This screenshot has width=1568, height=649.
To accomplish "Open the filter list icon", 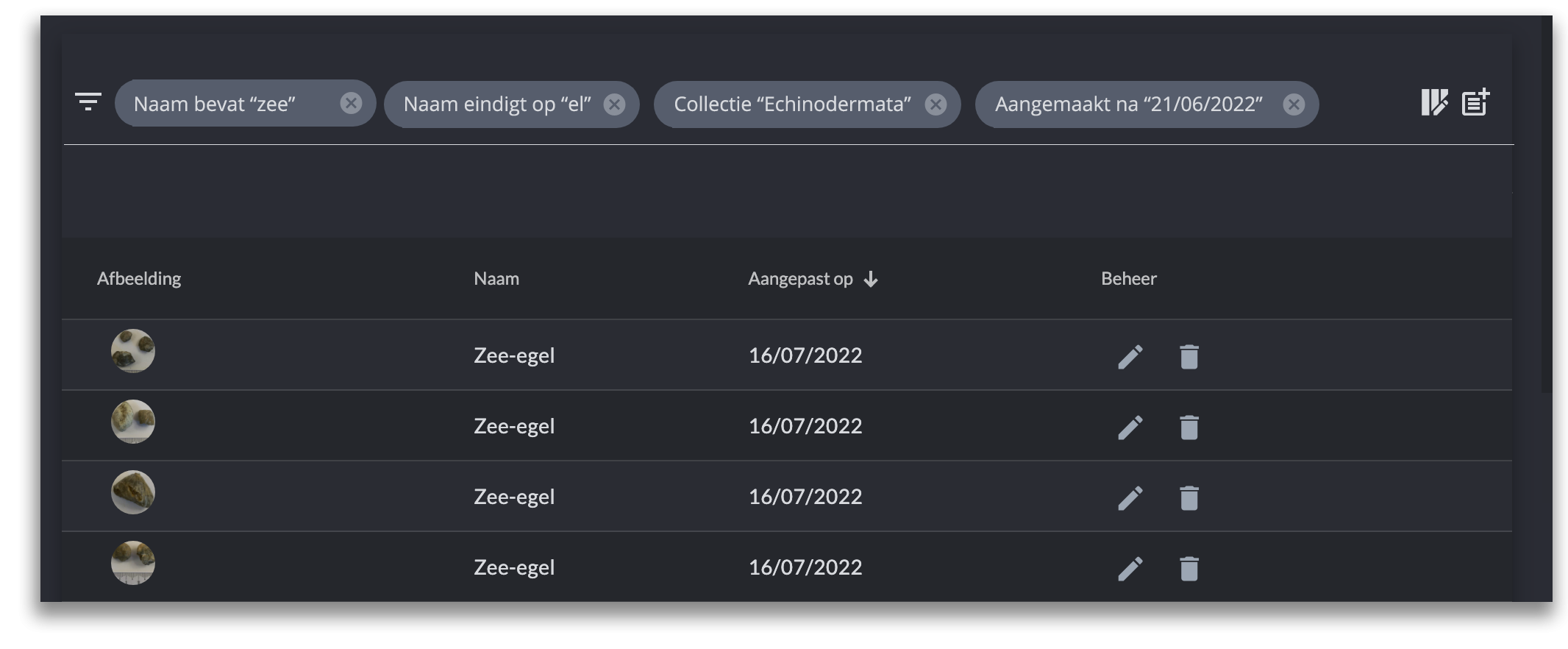I will point(88,102).
